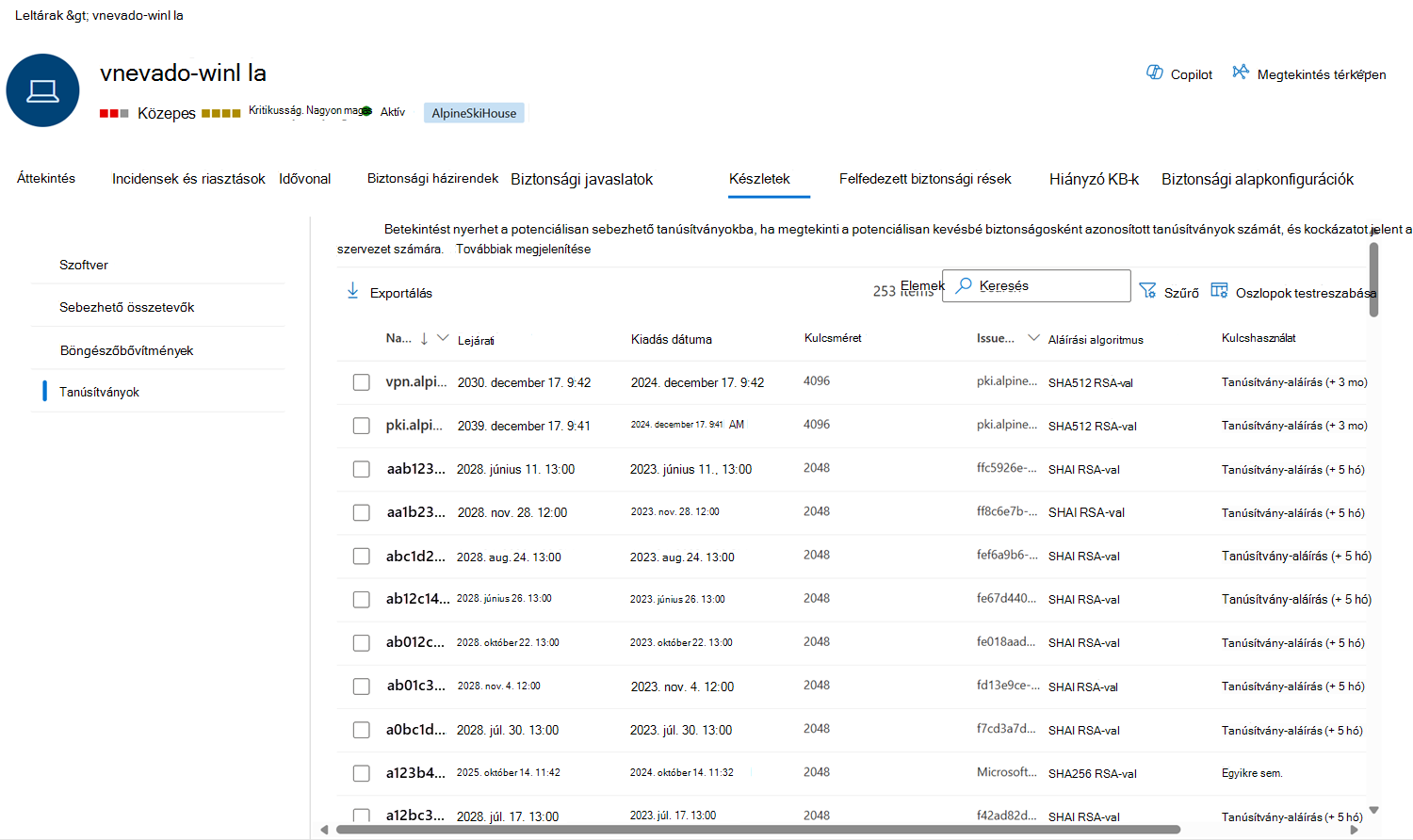This screenshot has width=1413, height=840.
Task: Select the pki.alpi... row checkbox
Action: point(361,426)
